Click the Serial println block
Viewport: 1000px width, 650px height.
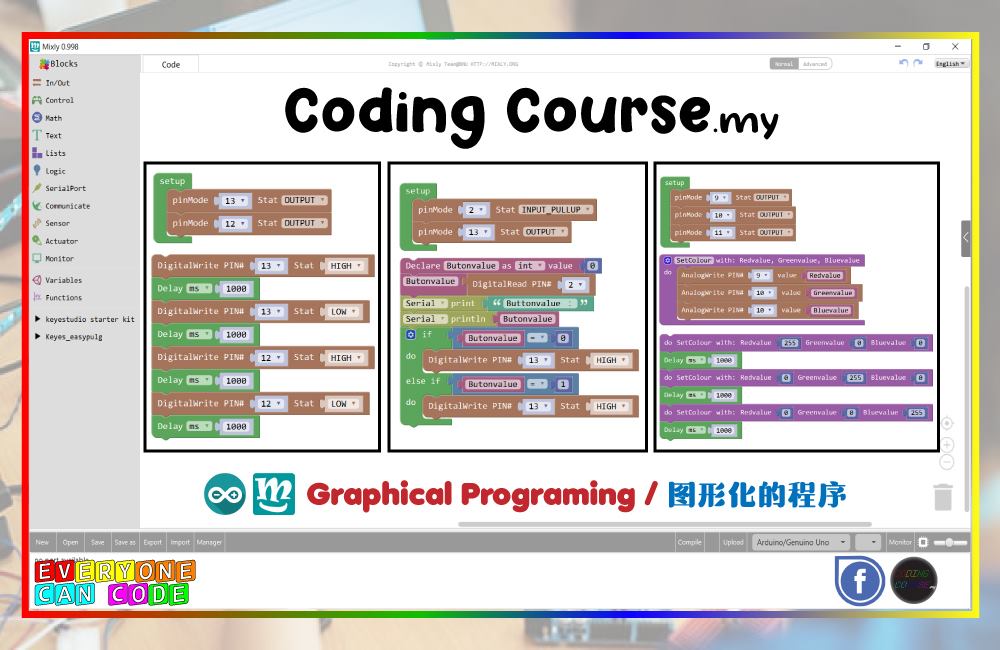coord(480,319)
